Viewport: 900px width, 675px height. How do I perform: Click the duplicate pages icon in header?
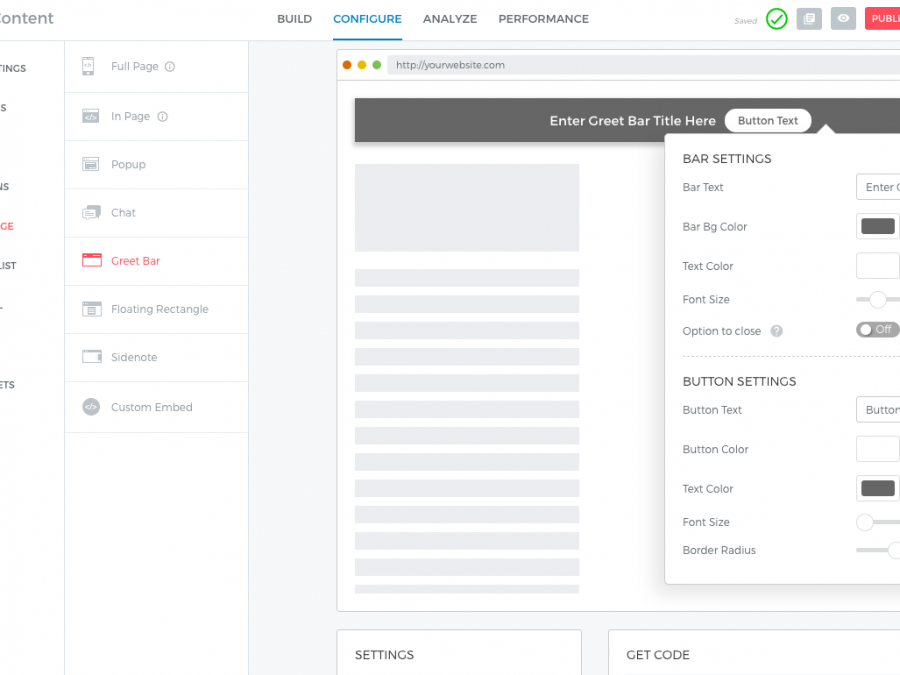809,19
